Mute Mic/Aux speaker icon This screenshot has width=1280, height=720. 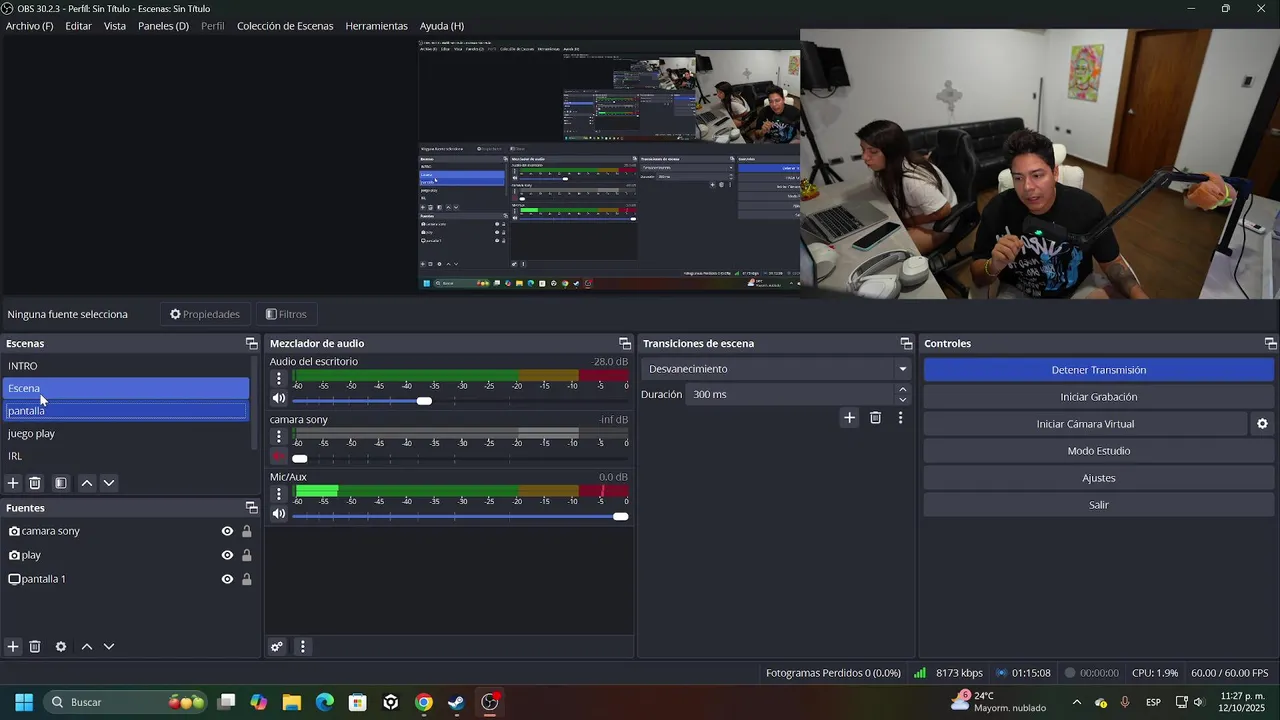coord(279,514)
